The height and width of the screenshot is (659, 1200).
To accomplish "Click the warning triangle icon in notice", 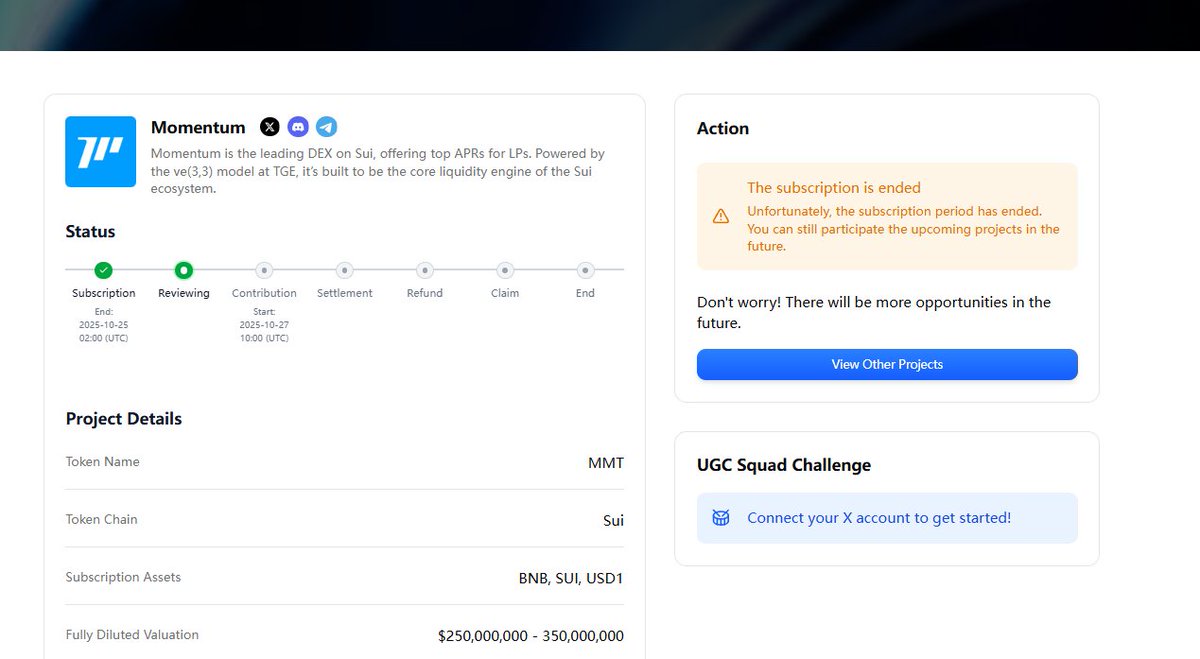I will 721,216.
